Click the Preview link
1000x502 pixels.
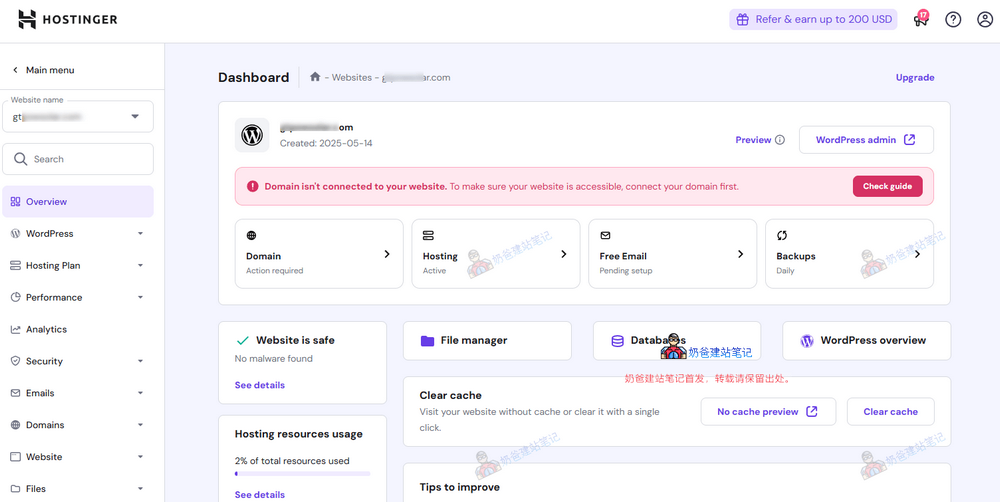753,140
